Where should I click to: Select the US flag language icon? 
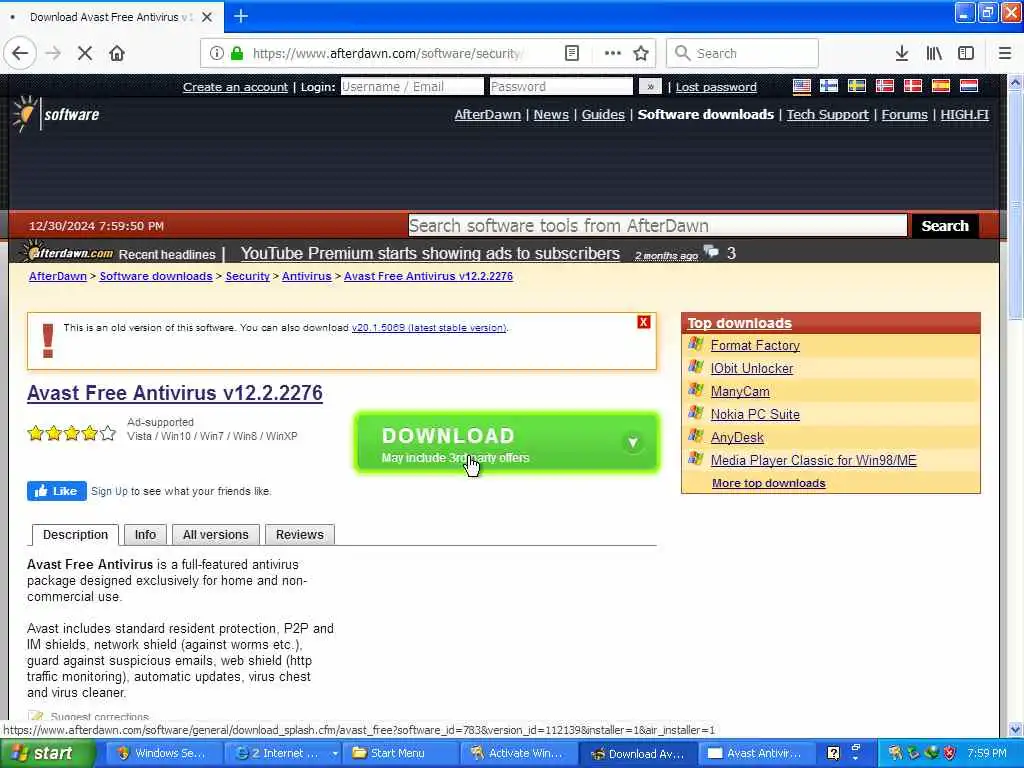tap(802, 86)
